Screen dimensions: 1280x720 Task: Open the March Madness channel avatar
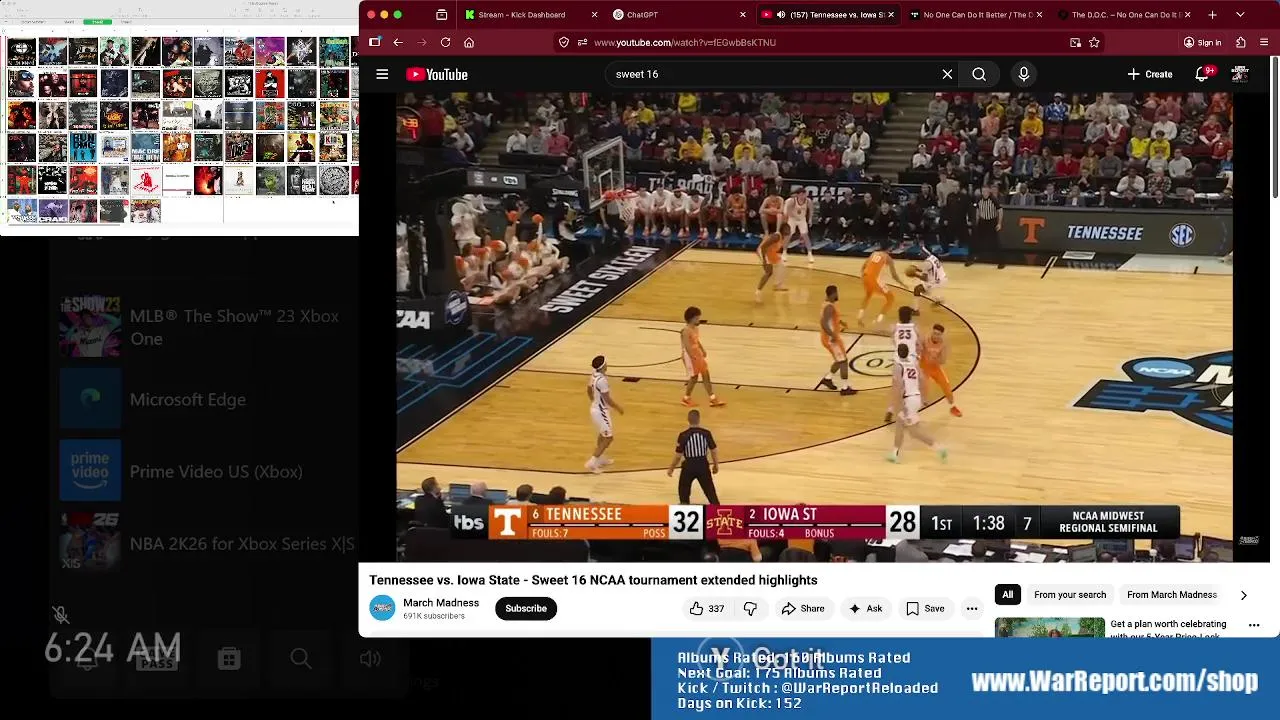[x=382, y=608]
